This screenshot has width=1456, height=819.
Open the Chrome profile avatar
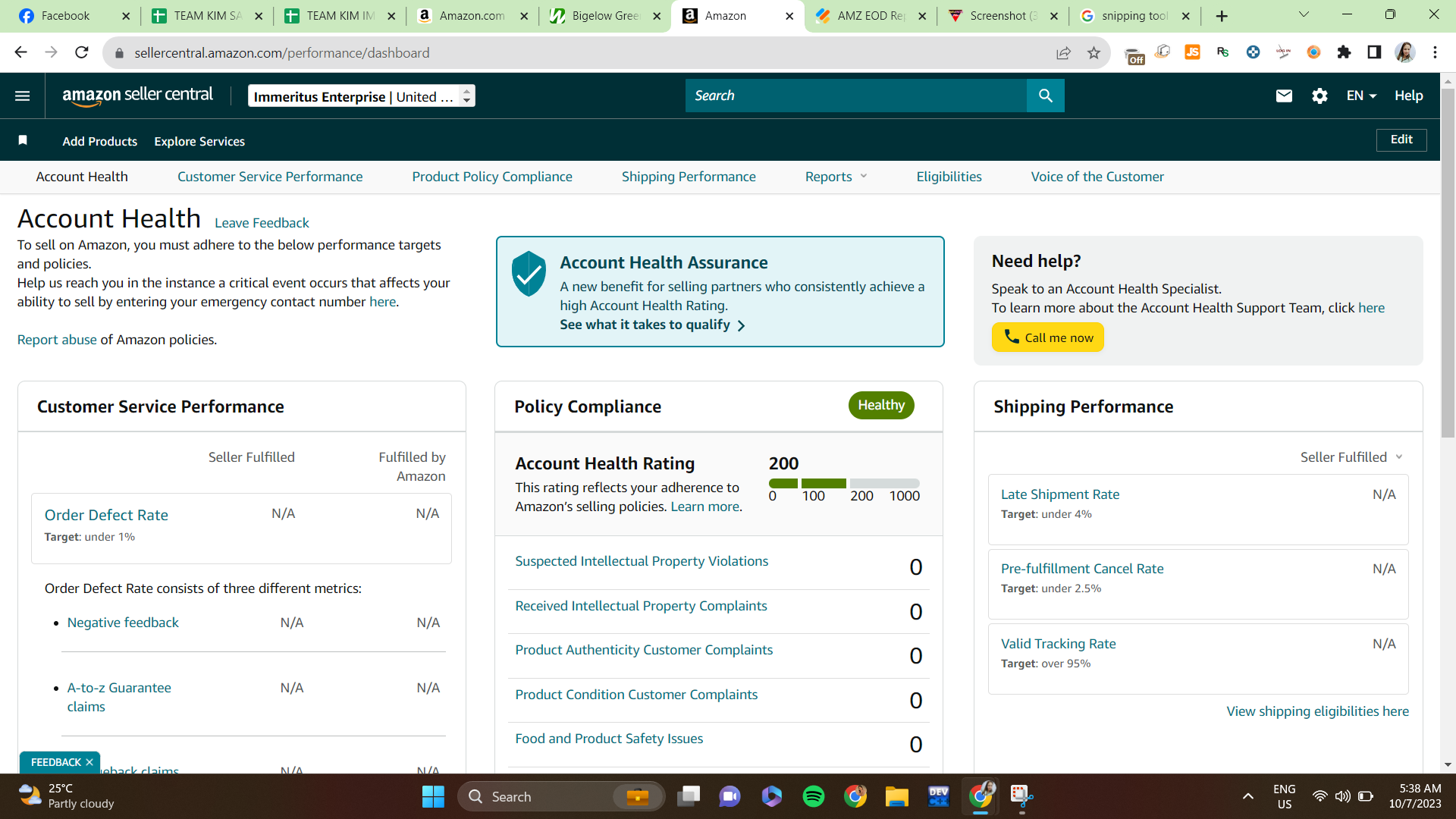click(x=1404, y=52)
